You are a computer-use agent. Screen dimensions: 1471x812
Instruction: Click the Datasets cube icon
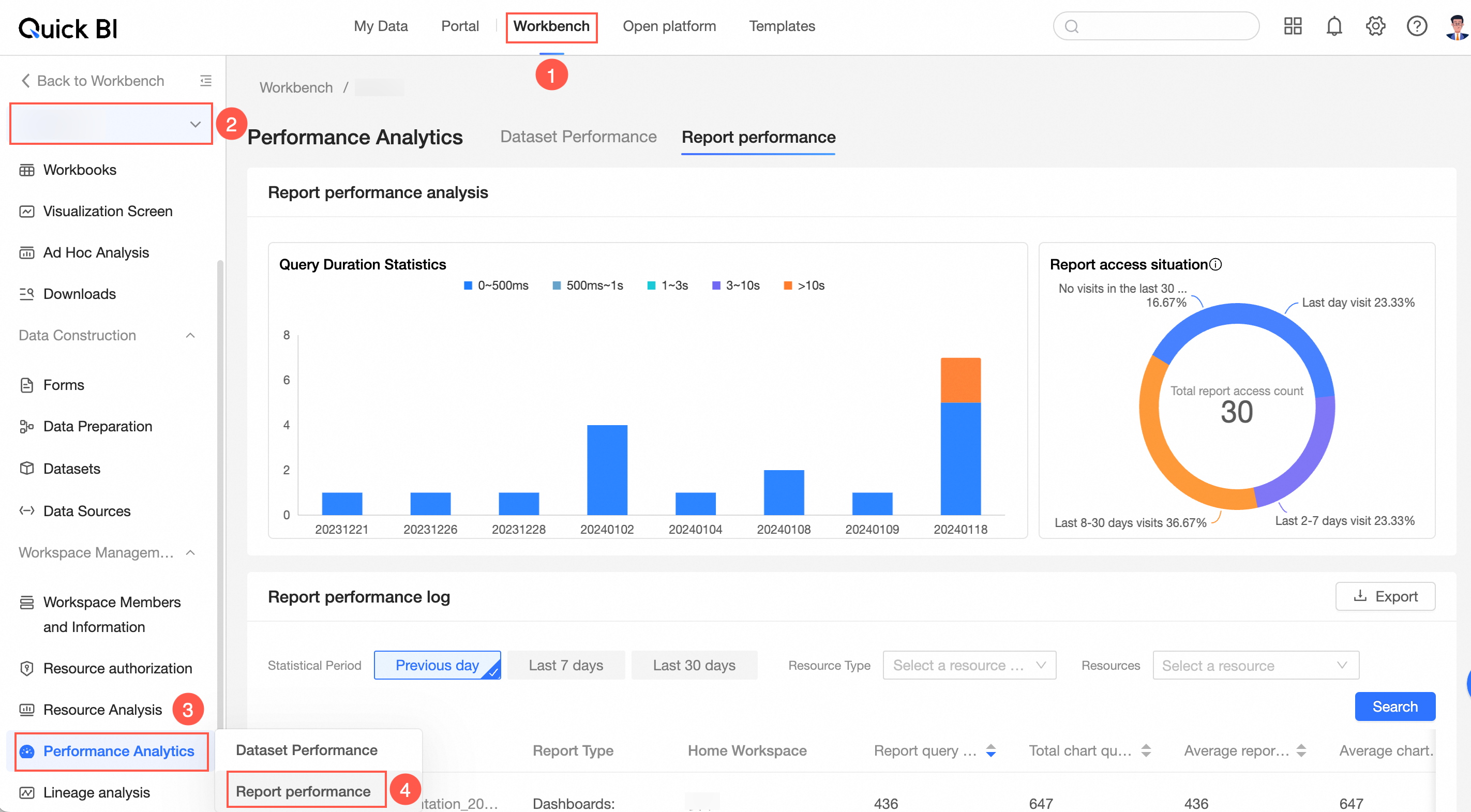coord(27,468)
